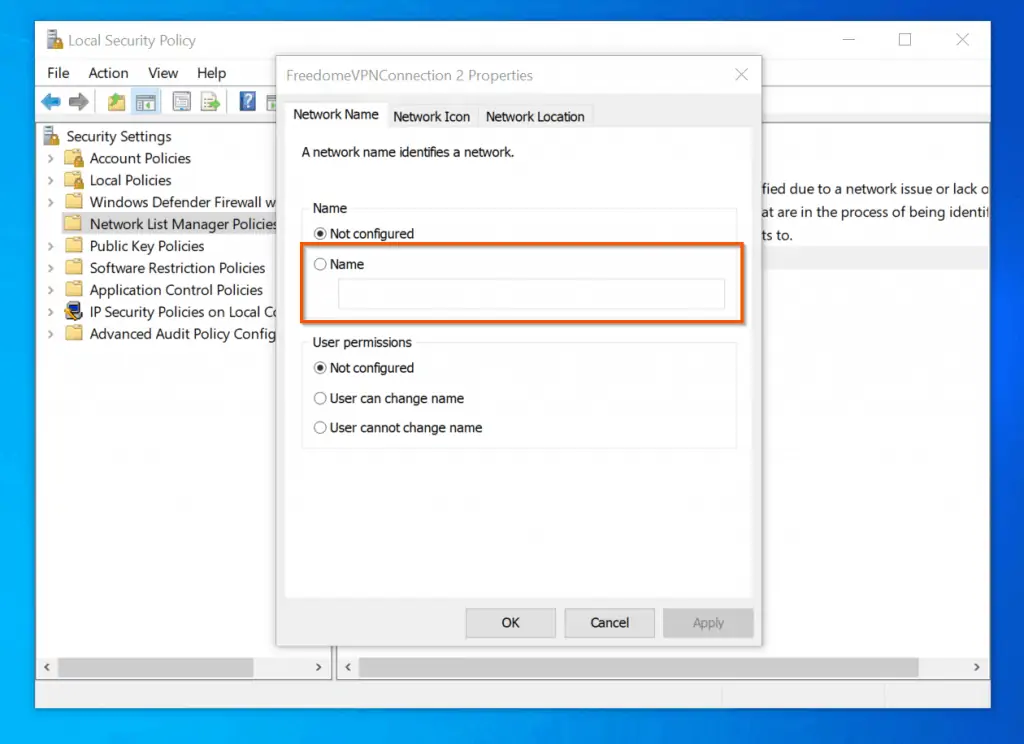Screen dimensions: 1024x744
Task: Open Help via the question mark icon
Action: tap(247, 101)
